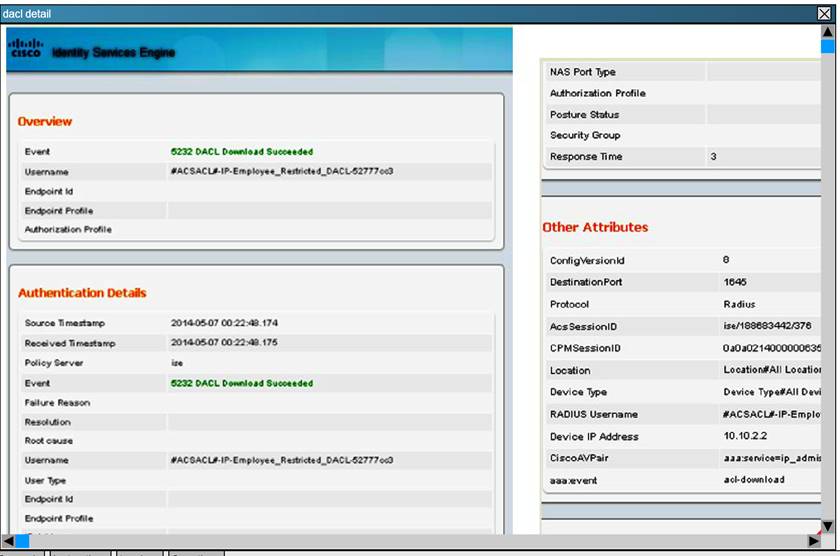Click the Cisco logo in banner

[26, 49]
